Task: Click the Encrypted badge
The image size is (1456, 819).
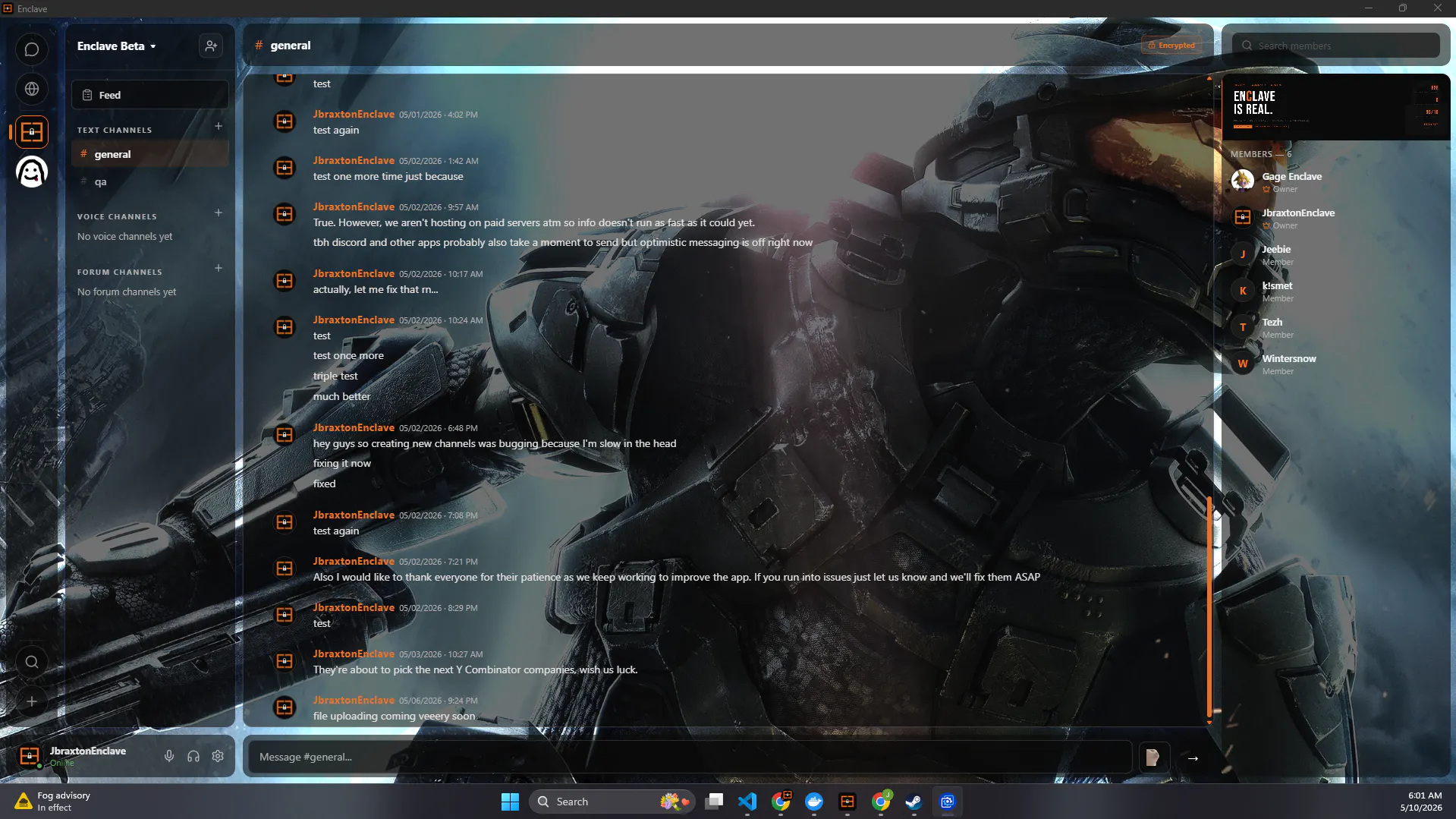Action: (1171, 46)
